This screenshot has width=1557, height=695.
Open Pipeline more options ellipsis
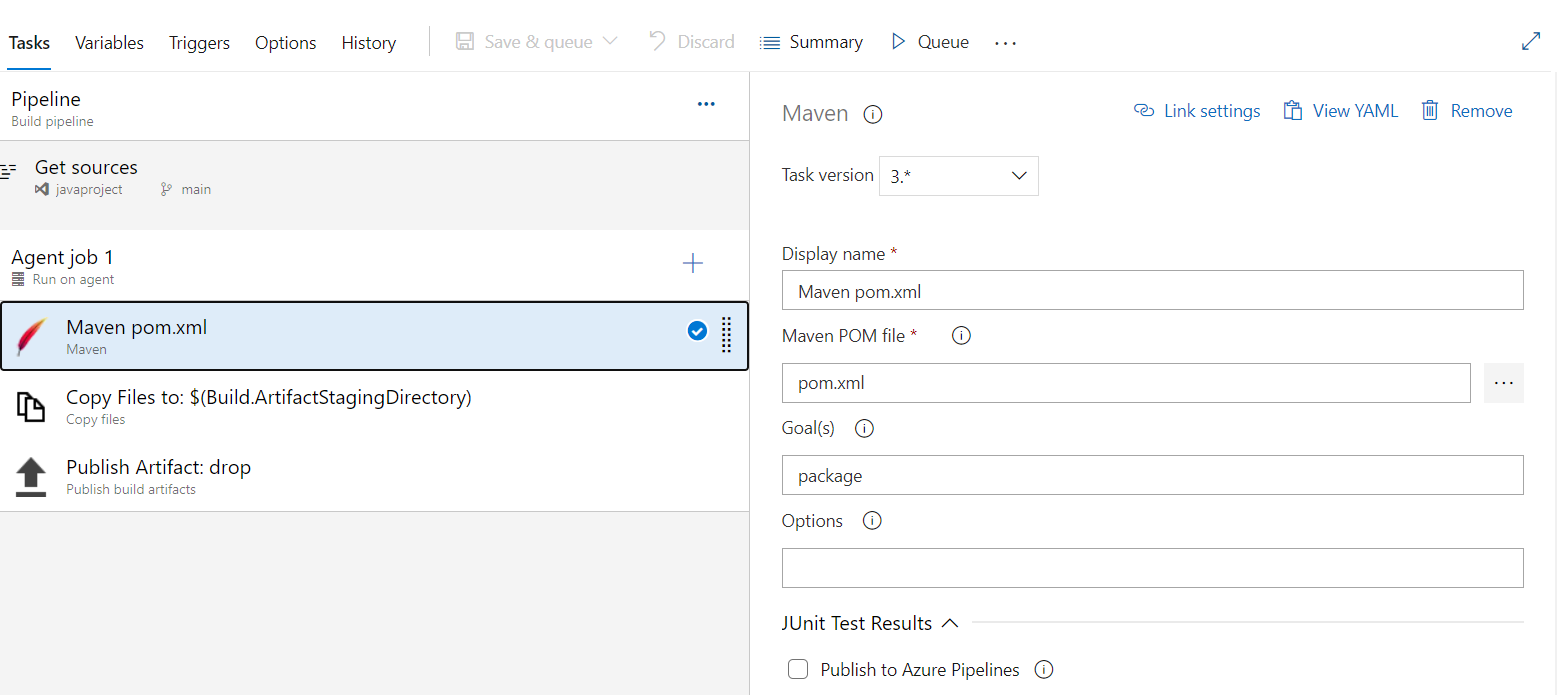[706, 104]
